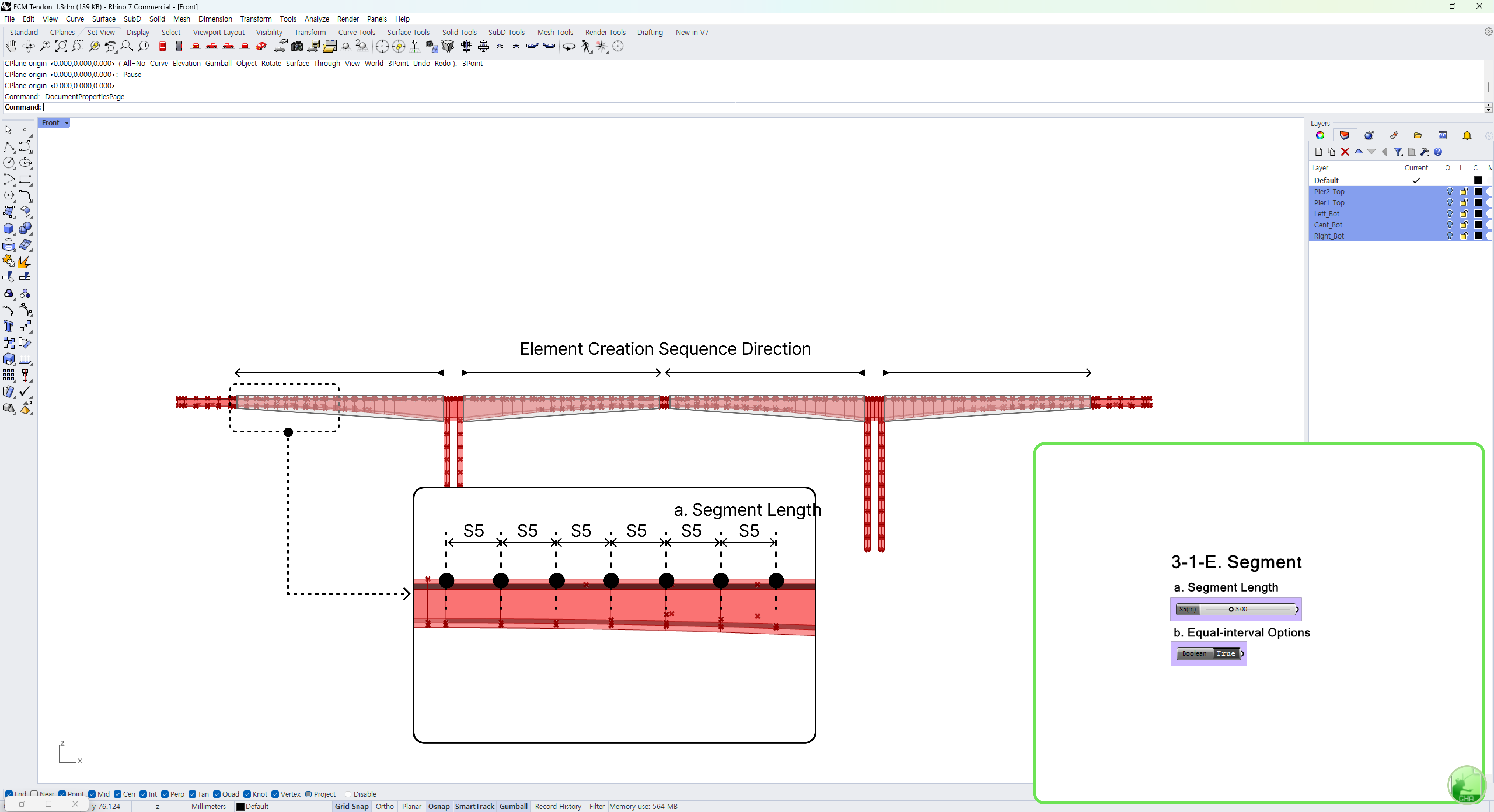1494x812 pixels.
Task: Create a new layer in Layers panel
Action: 1318,152
